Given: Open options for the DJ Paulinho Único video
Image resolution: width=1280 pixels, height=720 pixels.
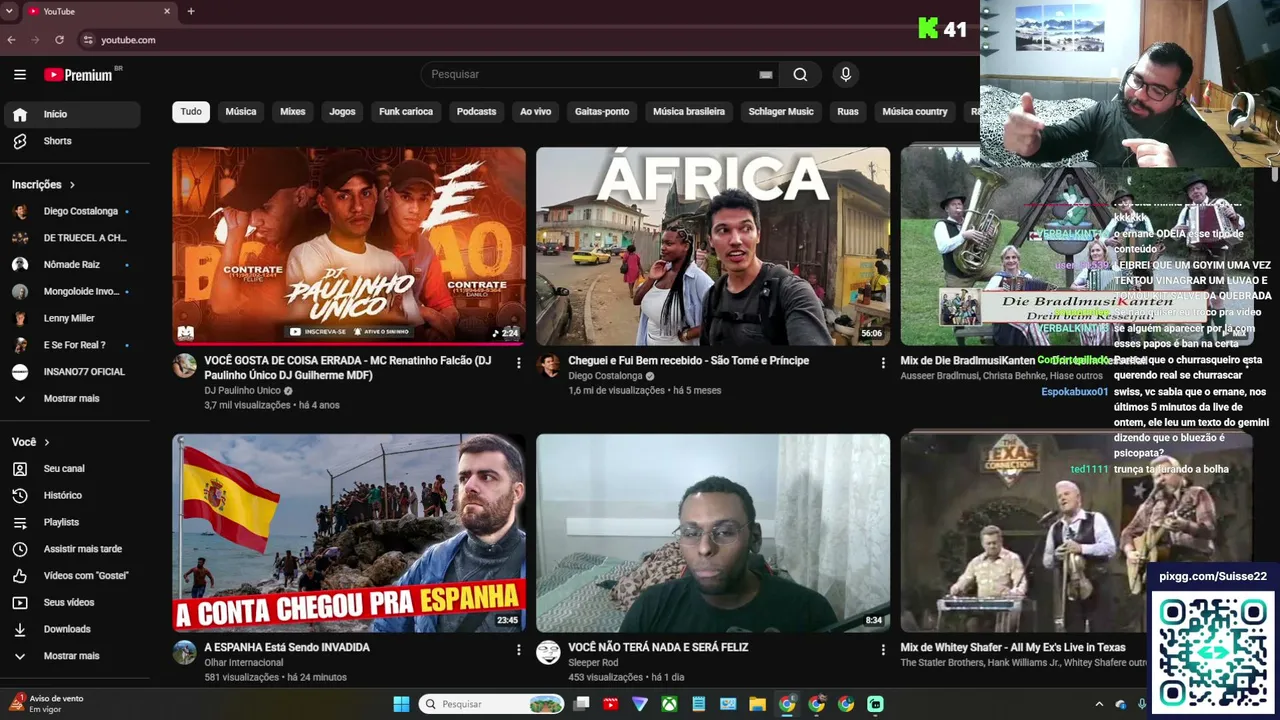Looking at the screenshot, I should coord(518,363).
